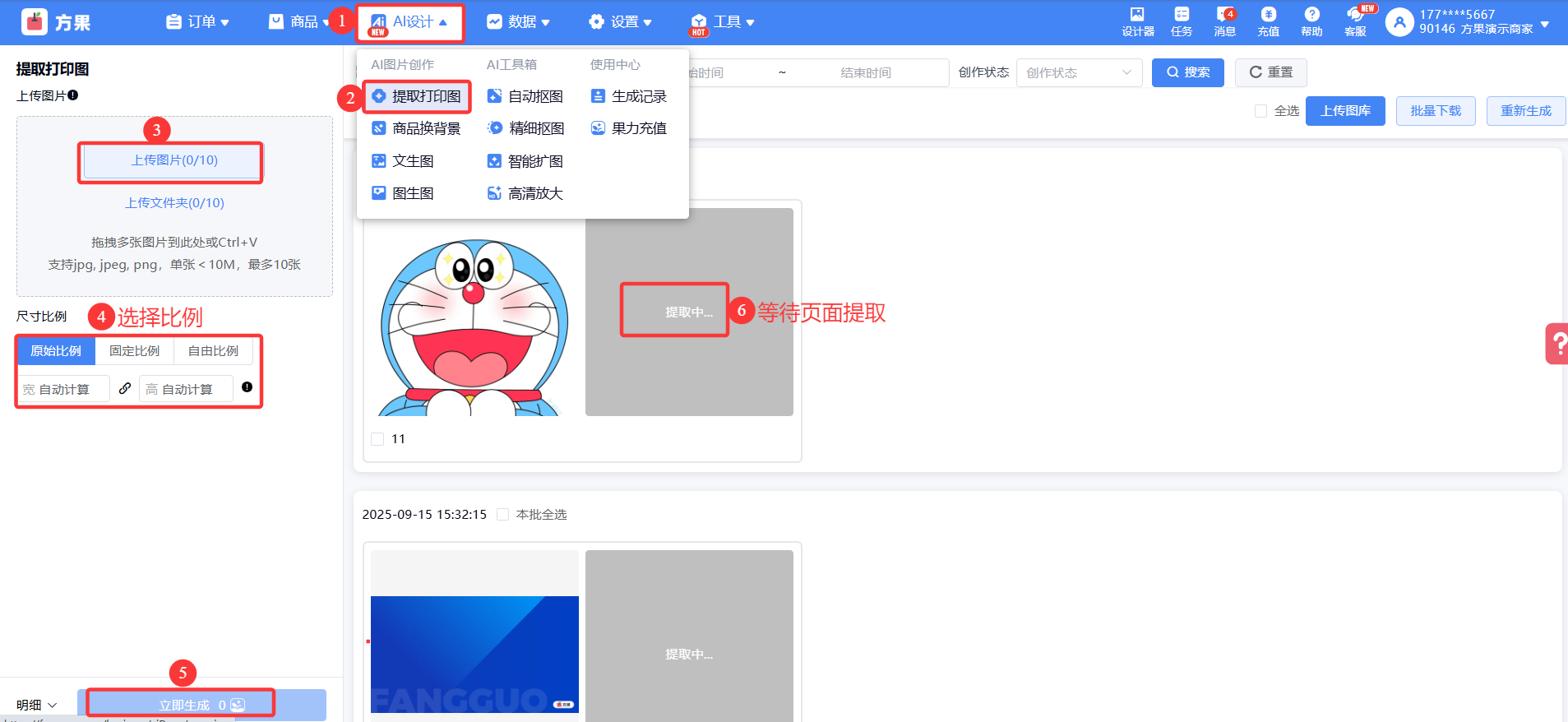The height and width of the screenshot is (722, 1568).
Task: Select 图生图 in the AI menu
Action: coord(403,193)
